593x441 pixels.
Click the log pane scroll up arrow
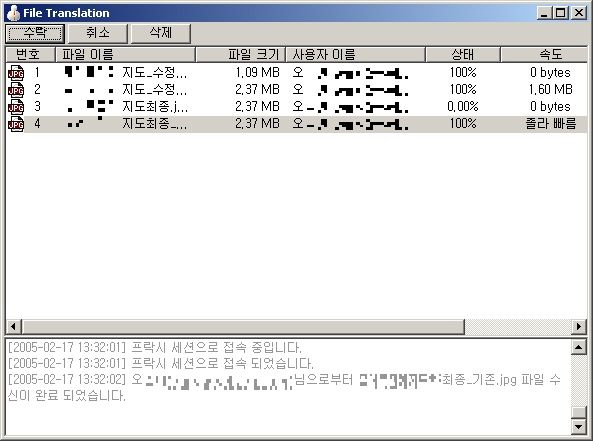[579, 347]
